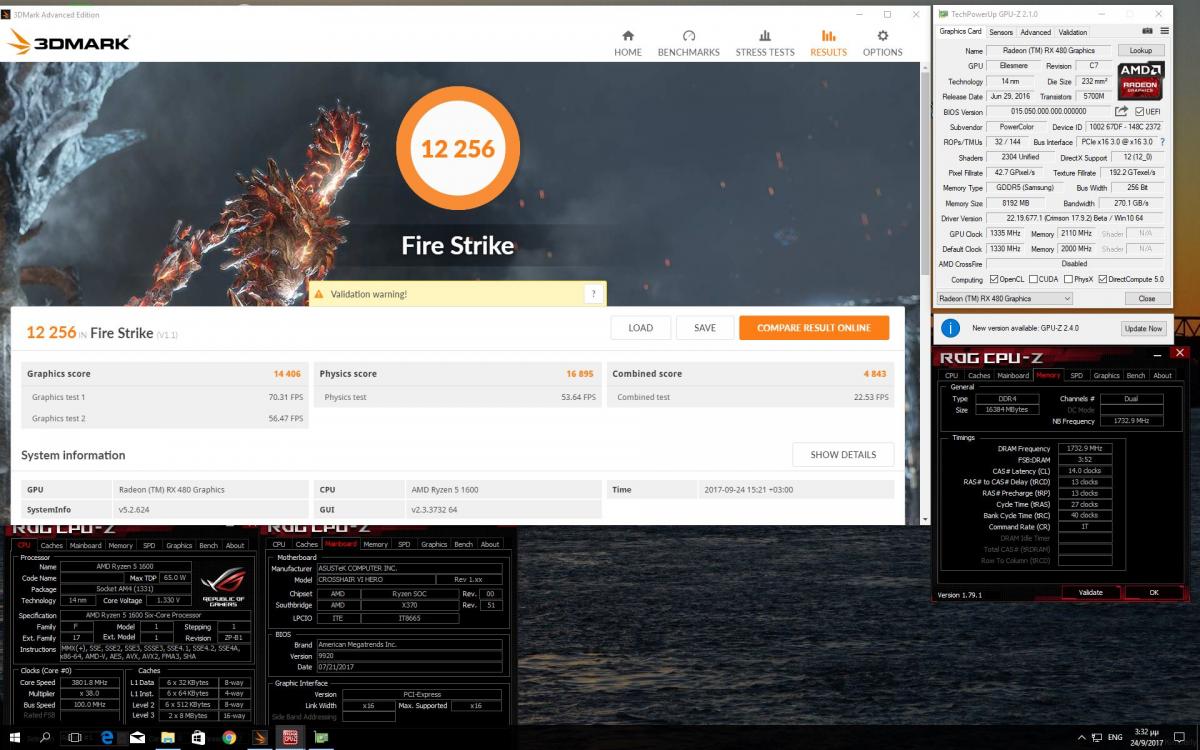The height and width of the screenshot is (750, 1200).
Task: Click Validate in the CPU-Z Memory window
Action: tap(1090, 592)
